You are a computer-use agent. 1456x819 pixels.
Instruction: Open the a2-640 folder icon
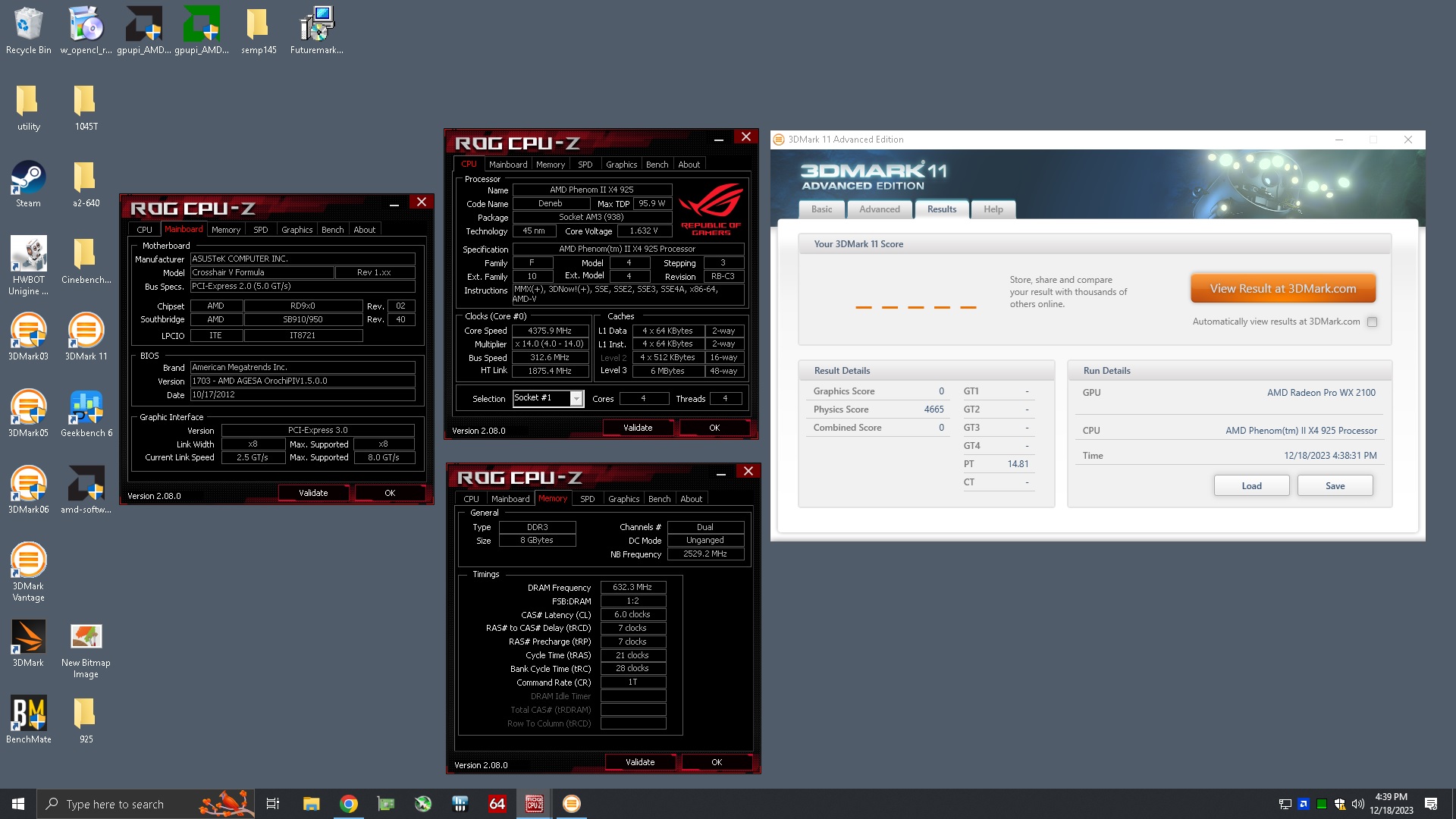[86, 184]
